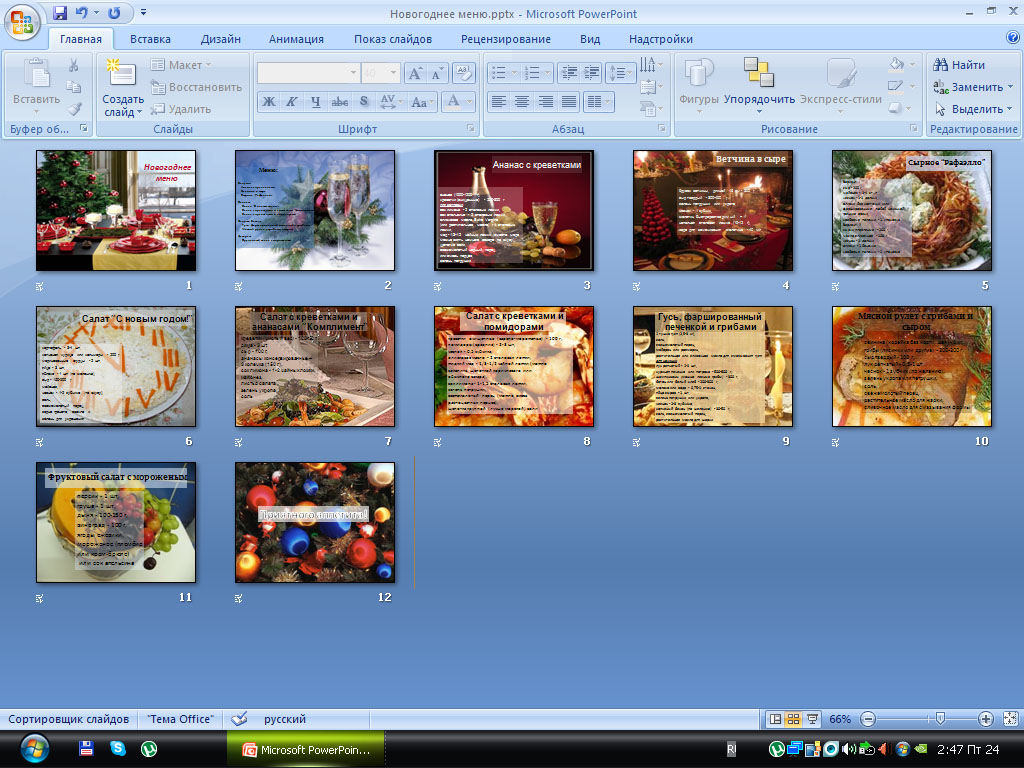Click the Найти binoculars button

pos(959,65)
